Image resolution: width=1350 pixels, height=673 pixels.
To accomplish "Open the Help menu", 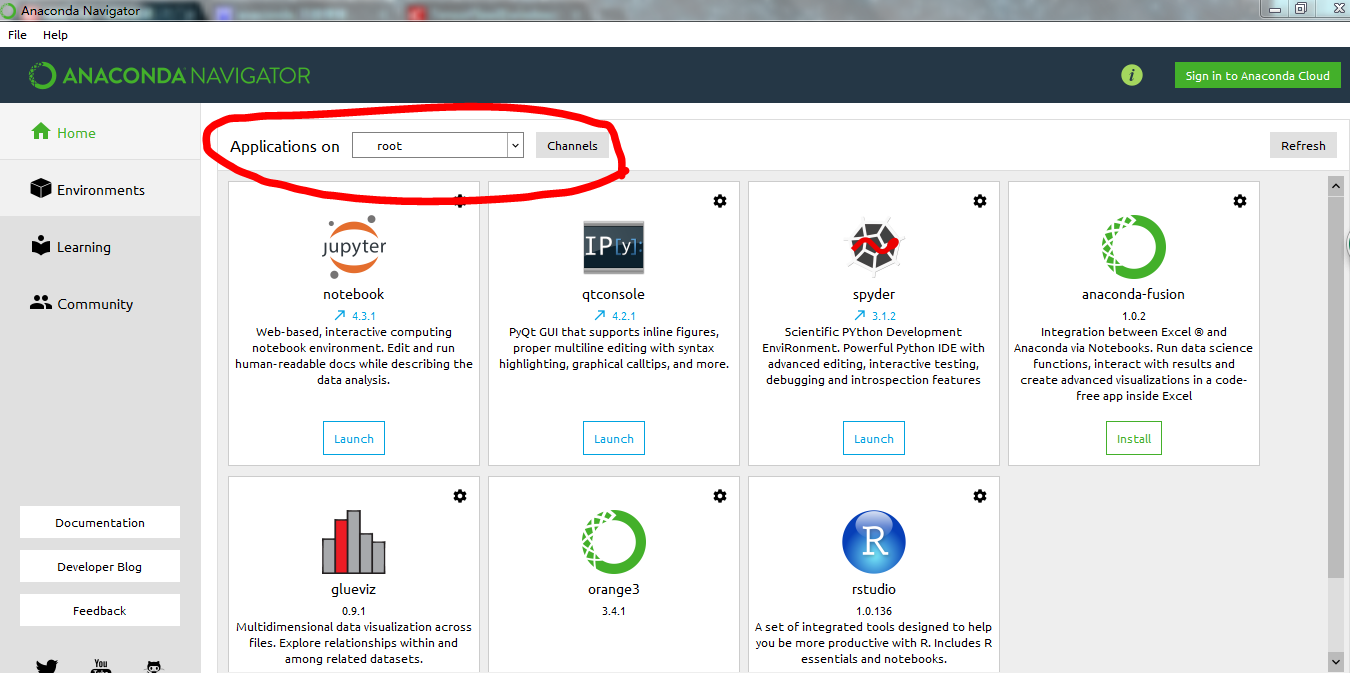I will [55, 35].
